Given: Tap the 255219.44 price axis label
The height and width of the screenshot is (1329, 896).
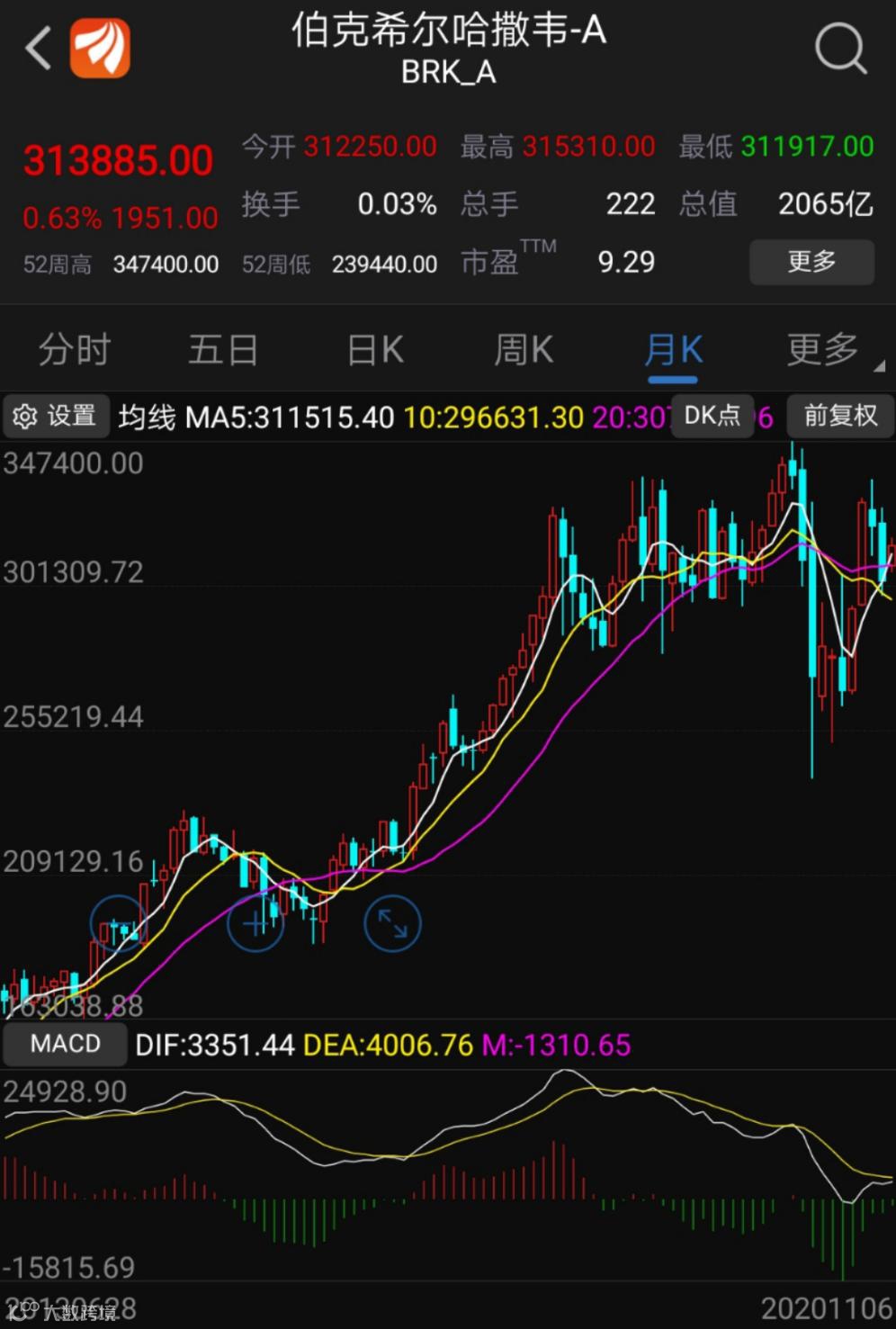Looking at the screenshot, I should [73, 717].
